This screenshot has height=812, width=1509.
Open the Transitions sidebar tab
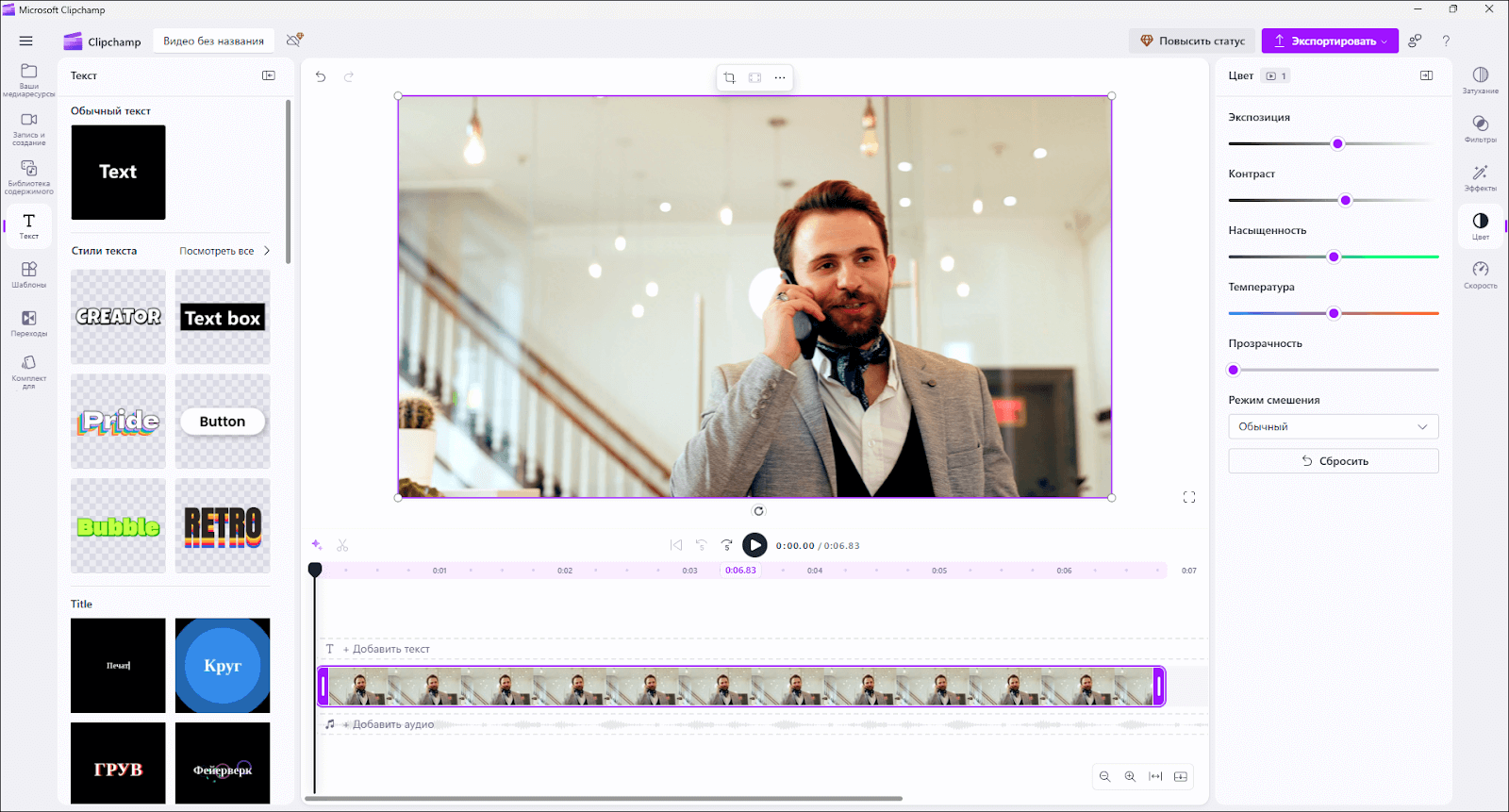[x=29, y=323]
